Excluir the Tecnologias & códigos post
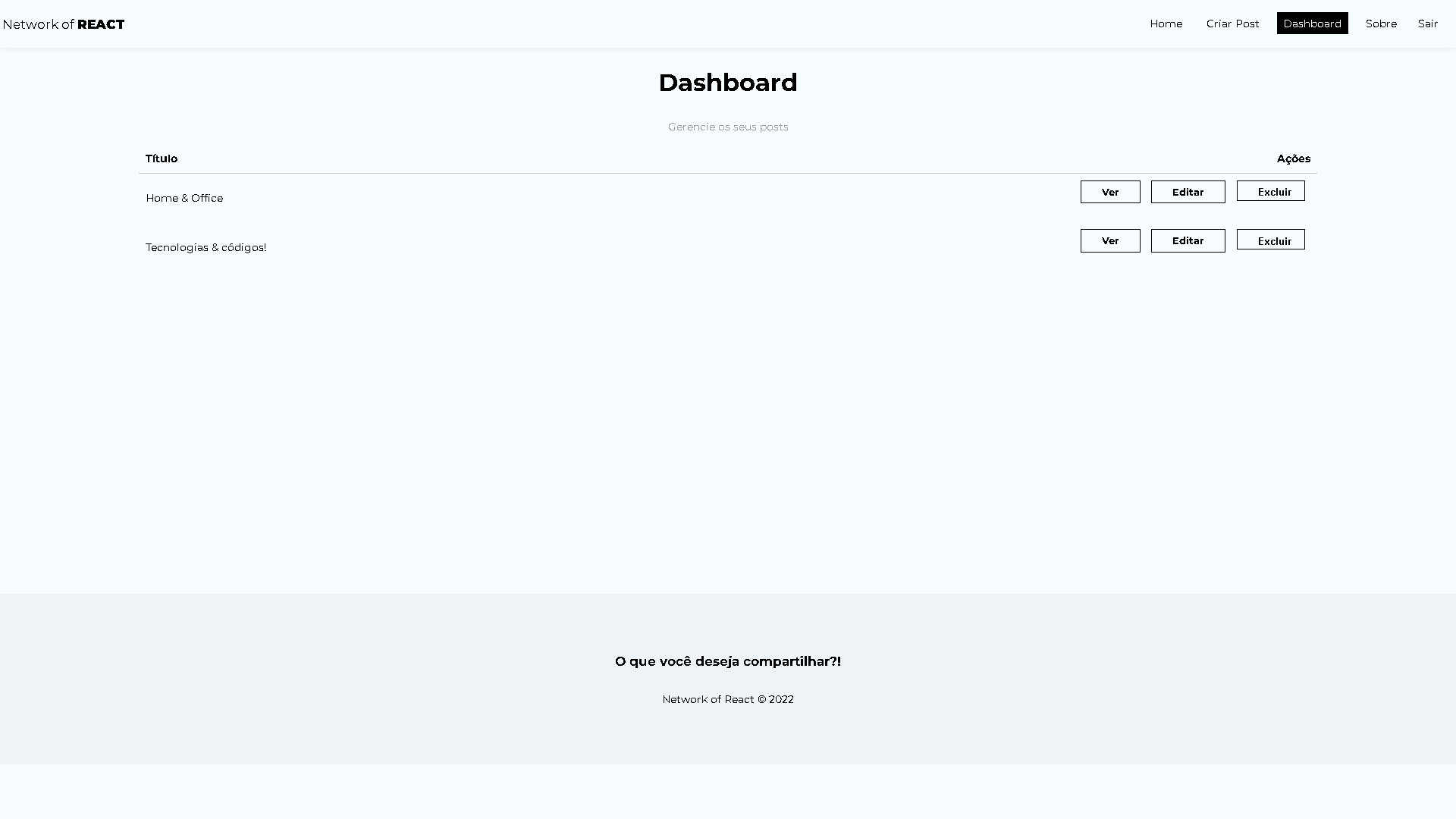Image resolution: width=1456 pixels, height=819 pixels. tap(1270, 240)
